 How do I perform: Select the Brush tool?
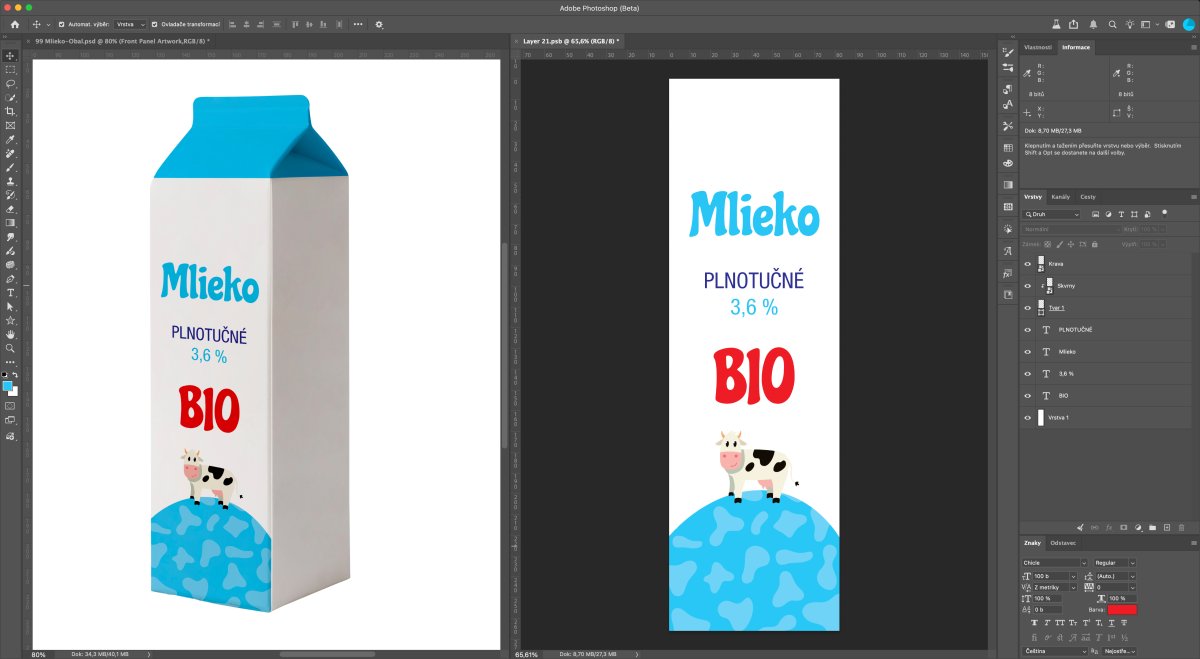(x=10, y=168)
